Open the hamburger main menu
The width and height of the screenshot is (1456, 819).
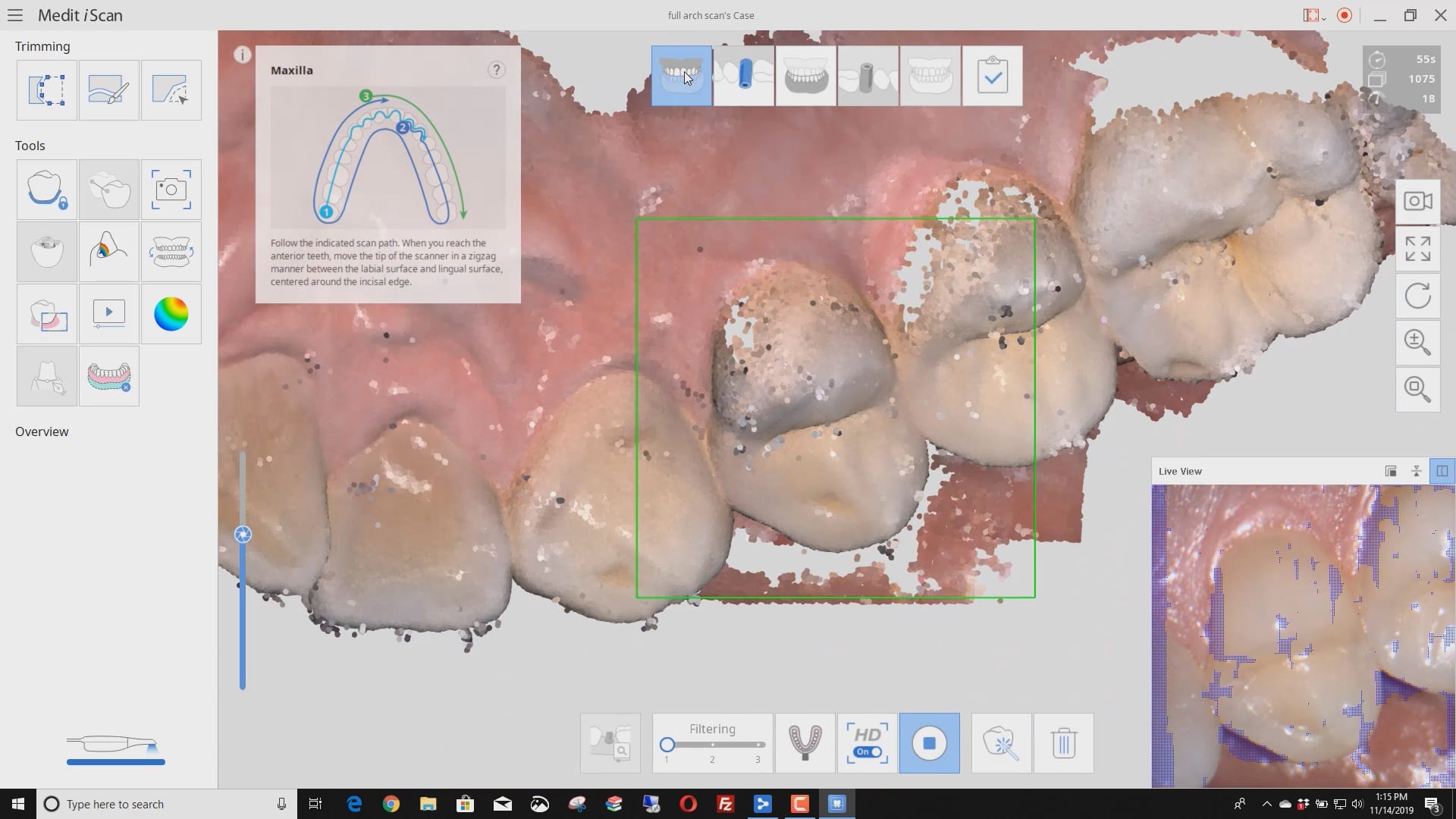pos(15,15)
